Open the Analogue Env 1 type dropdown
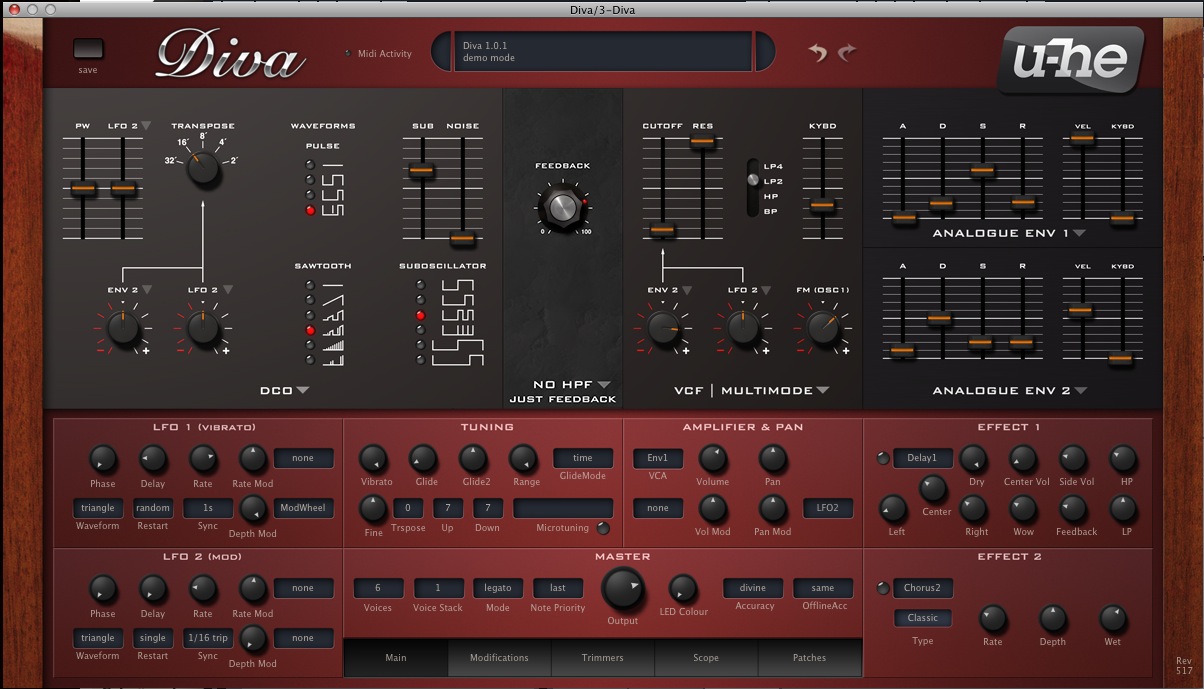This screenshot has width=1204, height=689. 1009,234
